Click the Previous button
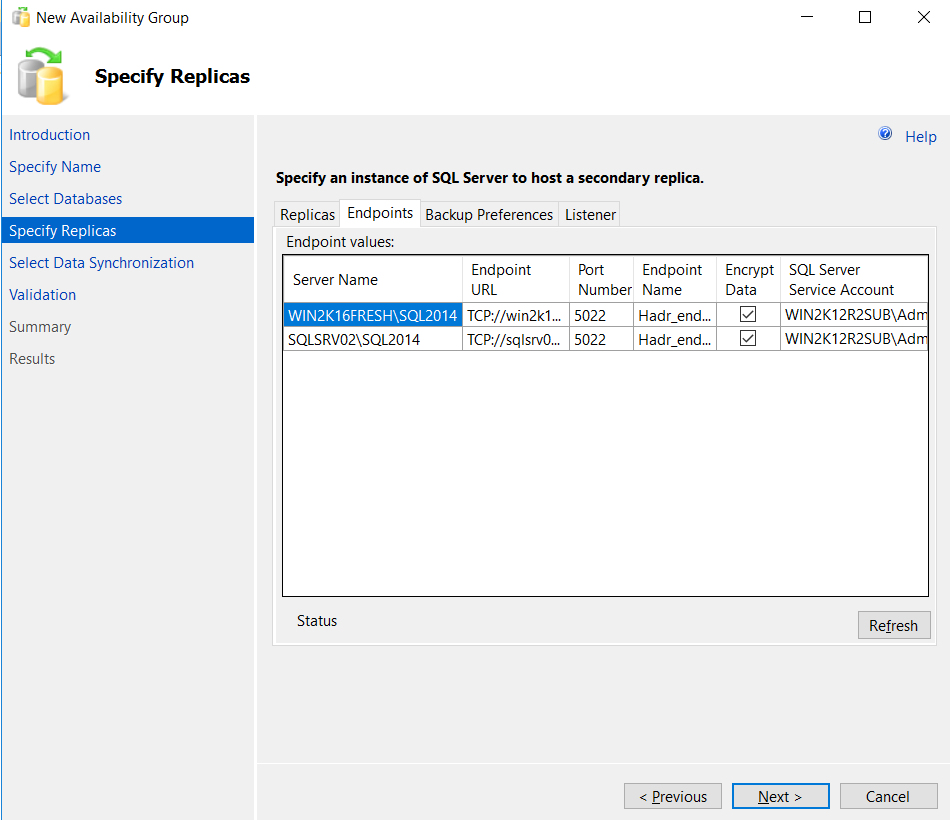The width and height of the screenshot is (950, 820). click(672, 796)
